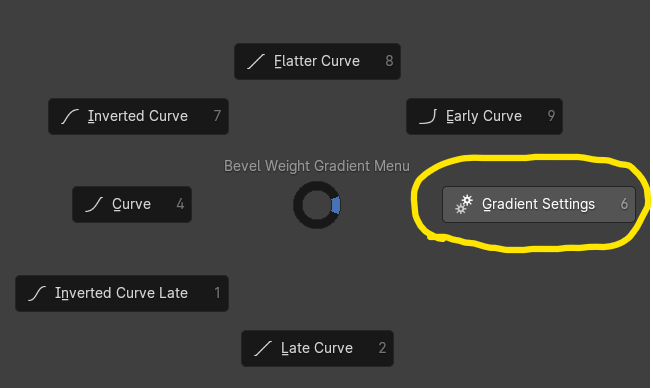Choose Late Curve from the pie menu
The width and height of the screenshot is (653, 388).
317,348
